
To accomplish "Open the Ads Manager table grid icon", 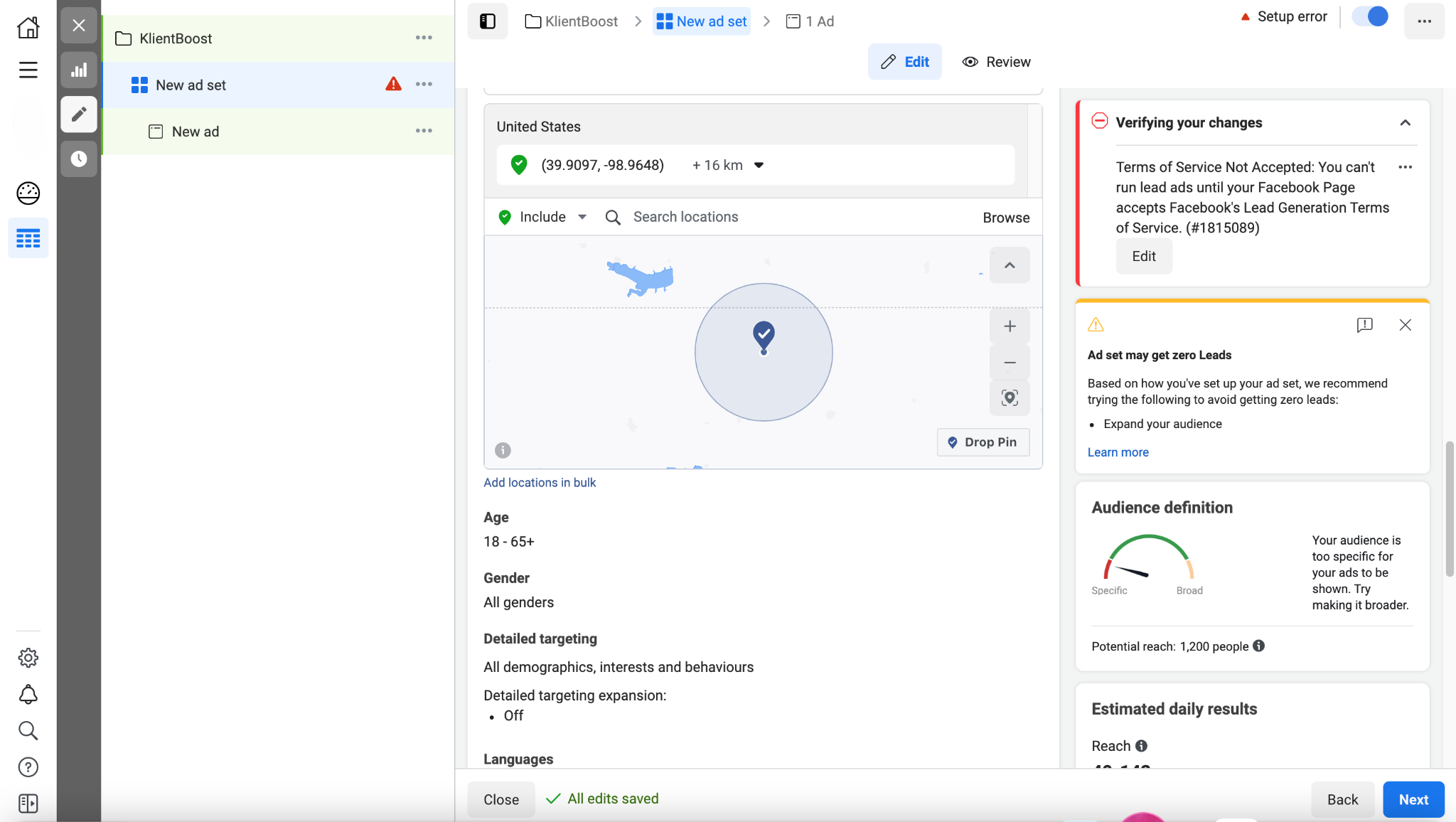I will [x=28, y=238].
